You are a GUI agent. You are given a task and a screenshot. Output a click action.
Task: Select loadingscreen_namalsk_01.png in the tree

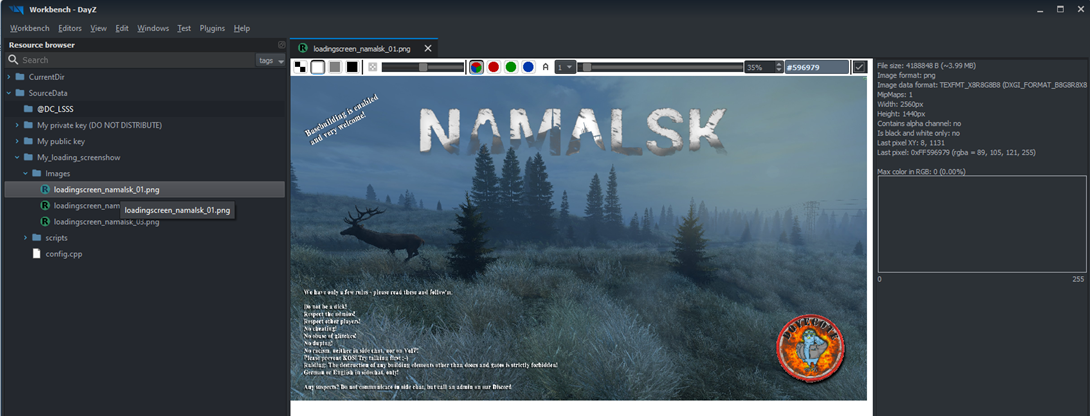[x=145, y=189]
